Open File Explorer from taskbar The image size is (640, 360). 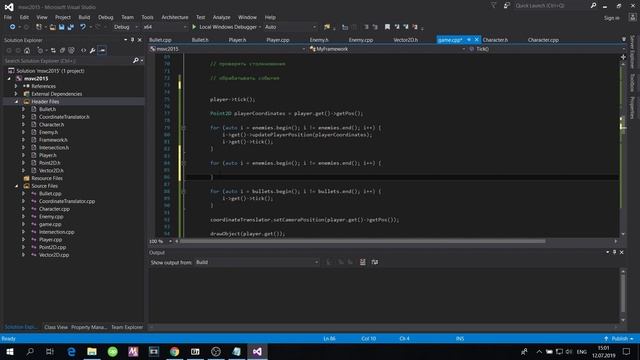tap(92, 351)
